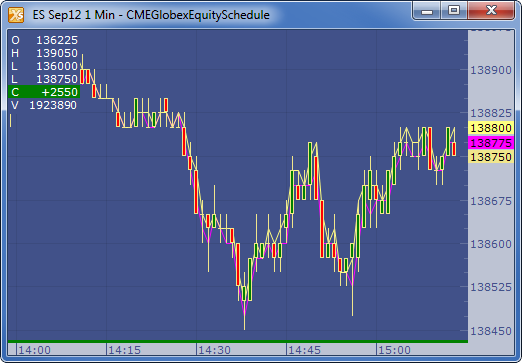Click the O 136225 open readout
522x363 pixels.
[x=44, y=40]
